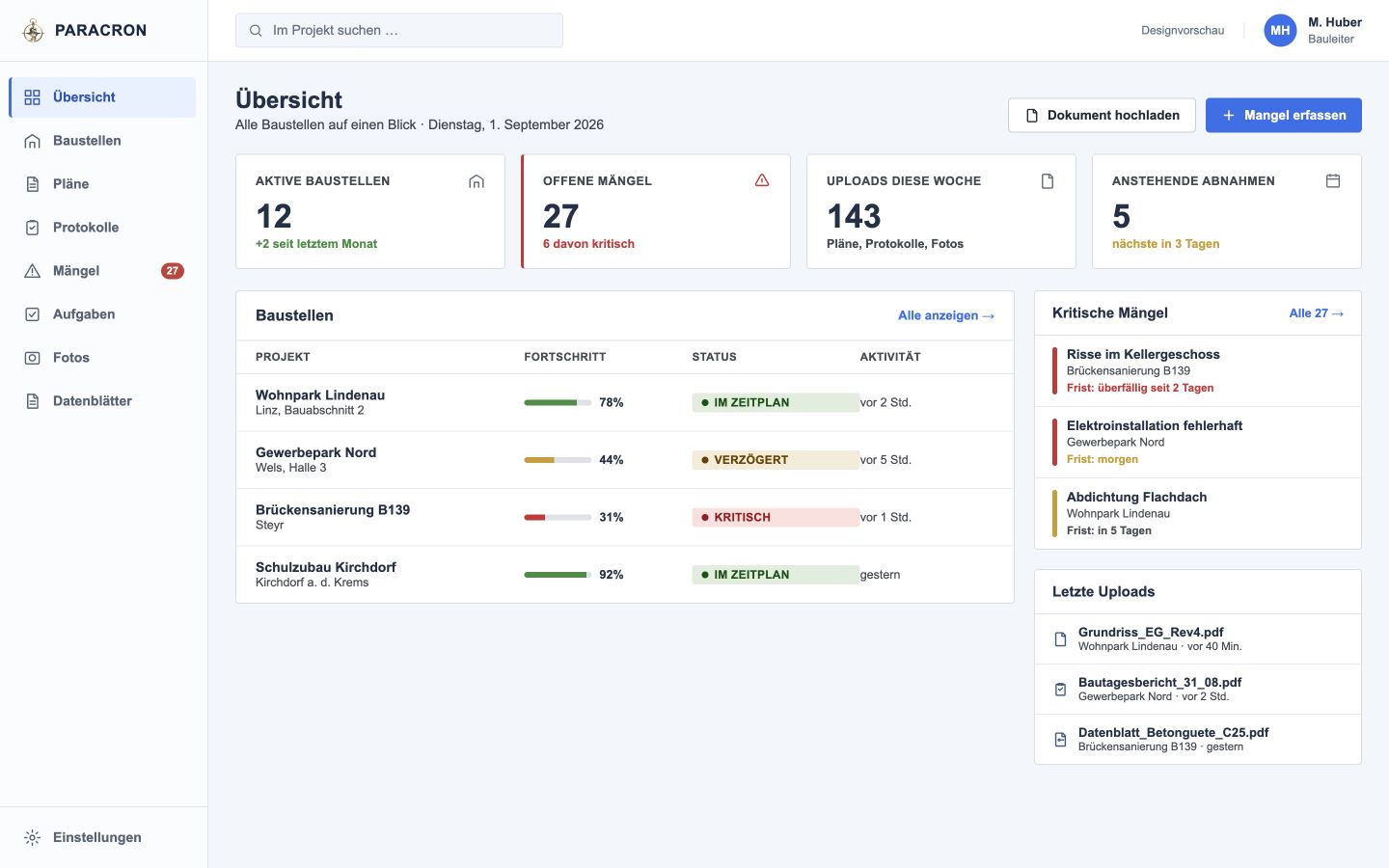
Task: Click the calendar icon on Anstehende Abnahmen card
Action: pyautogui.click(x=1333, y=181)
